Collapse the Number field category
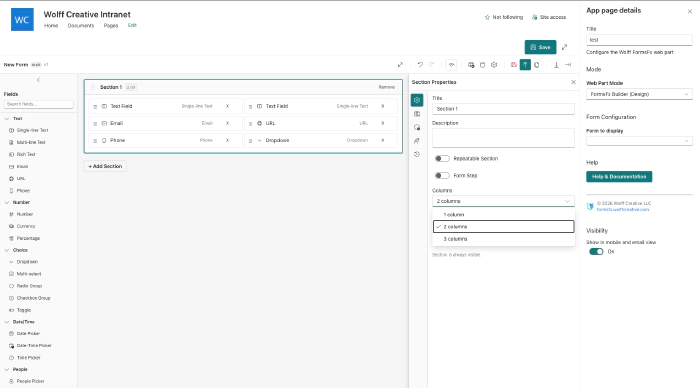Screen dimensions: 700x388 pos(7,202)
